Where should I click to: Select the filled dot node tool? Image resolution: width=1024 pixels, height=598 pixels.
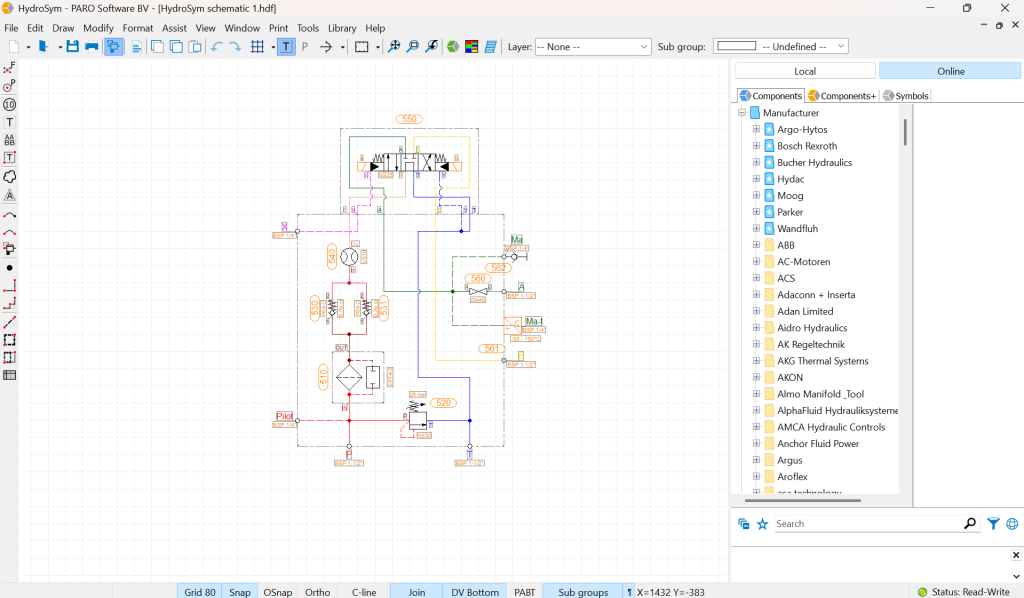[x=9, y=268]
